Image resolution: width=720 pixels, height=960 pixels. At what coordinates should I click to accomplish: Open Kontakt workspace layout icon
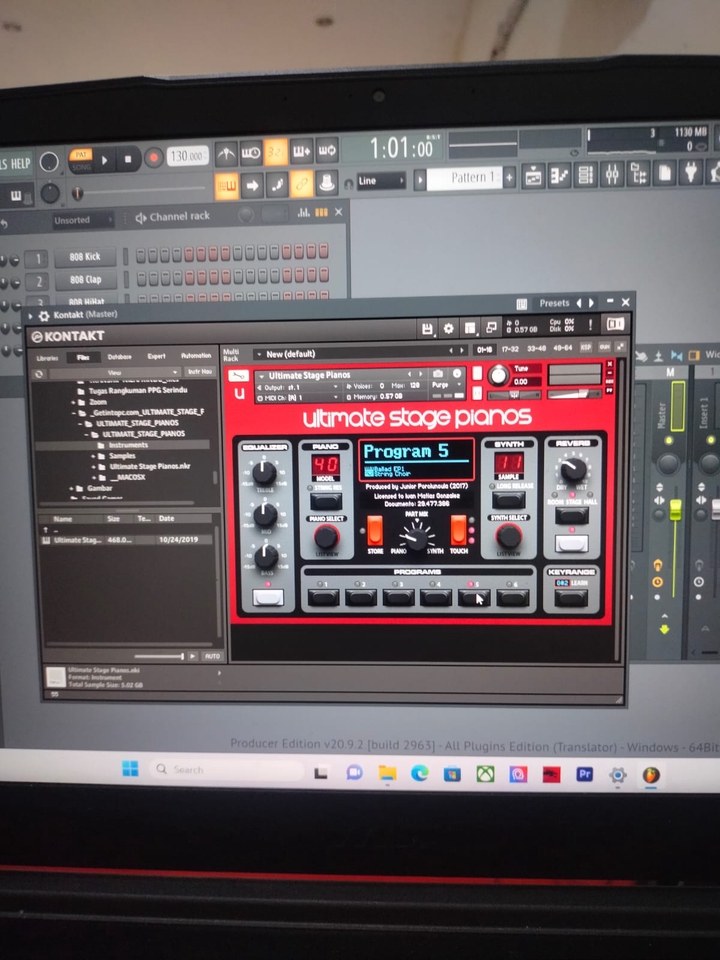point(470,328)
